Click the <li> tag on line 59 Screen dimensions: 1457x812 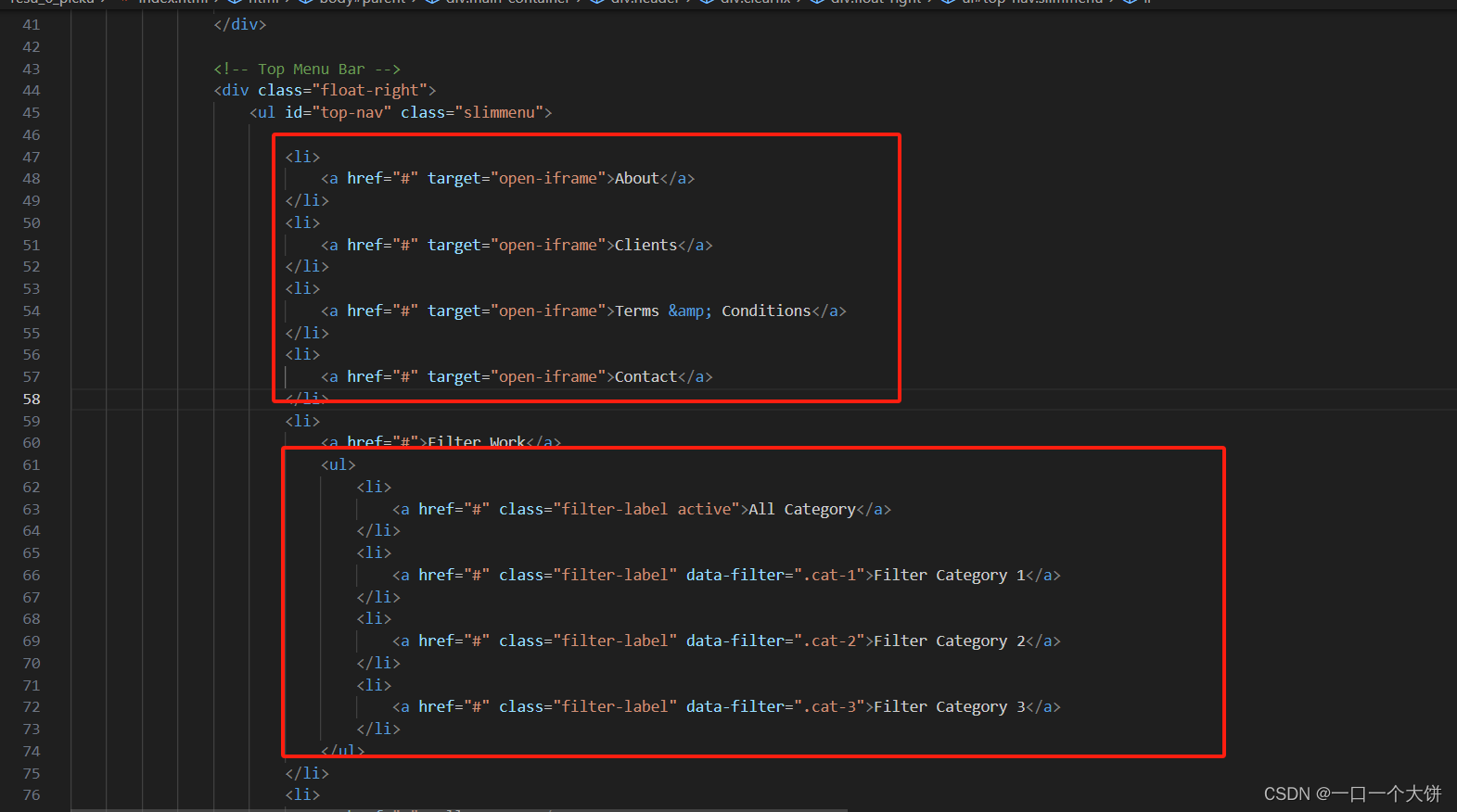[x=302, y=421]
